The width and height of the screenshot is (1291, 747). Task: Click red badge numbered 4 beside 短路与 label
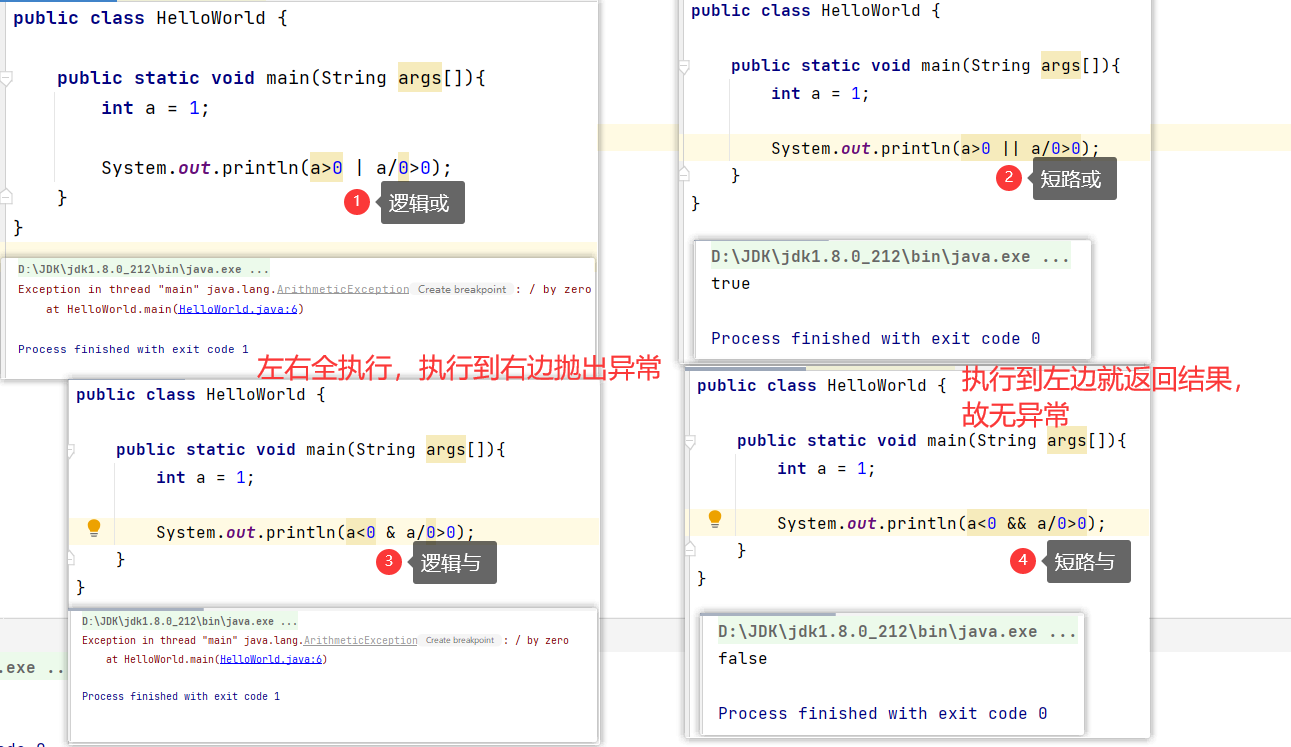click(x=1022, y=561)
